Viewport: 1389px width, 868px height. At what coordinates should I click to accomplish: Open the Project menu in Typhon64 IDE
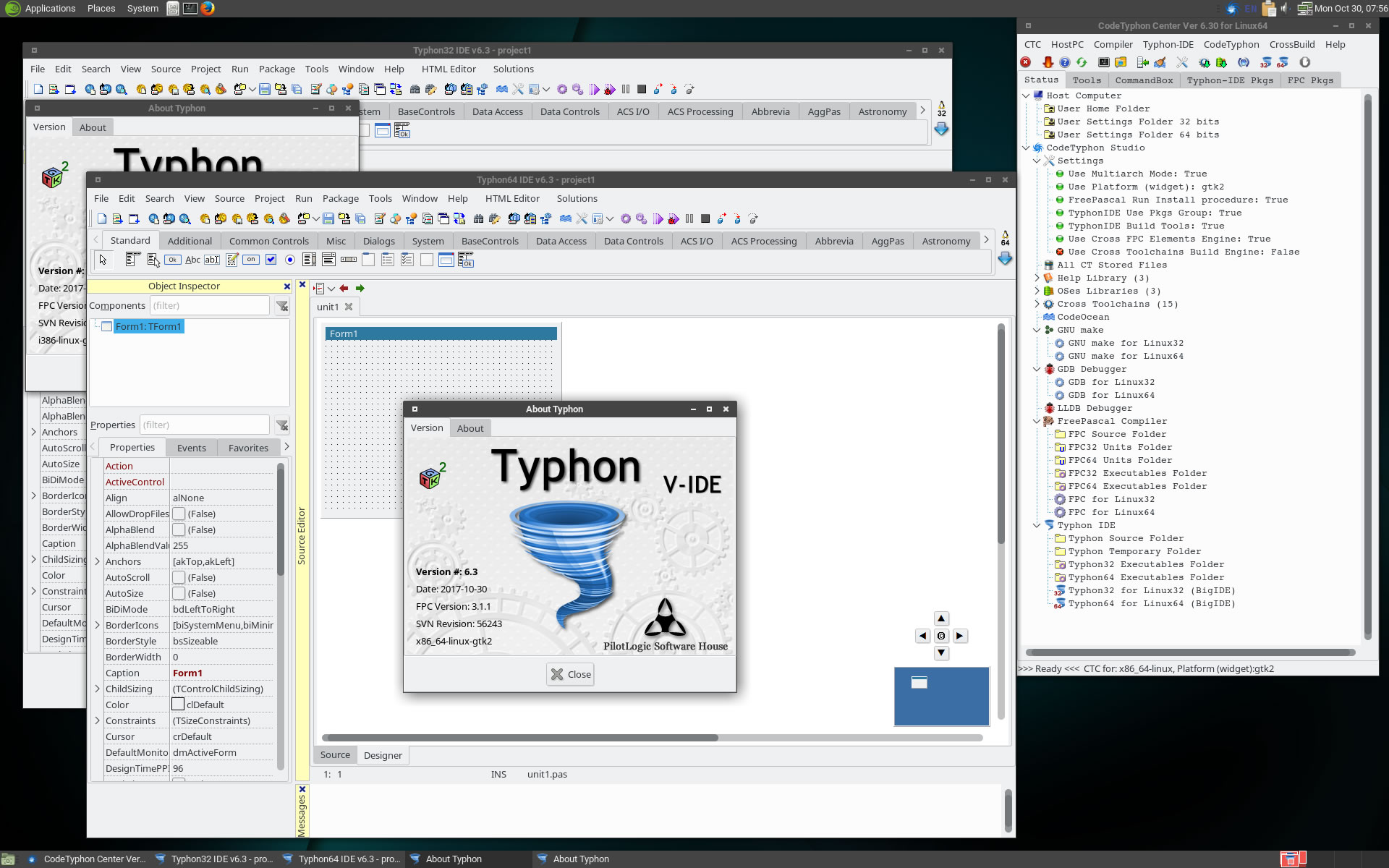[x=269, y=198]
